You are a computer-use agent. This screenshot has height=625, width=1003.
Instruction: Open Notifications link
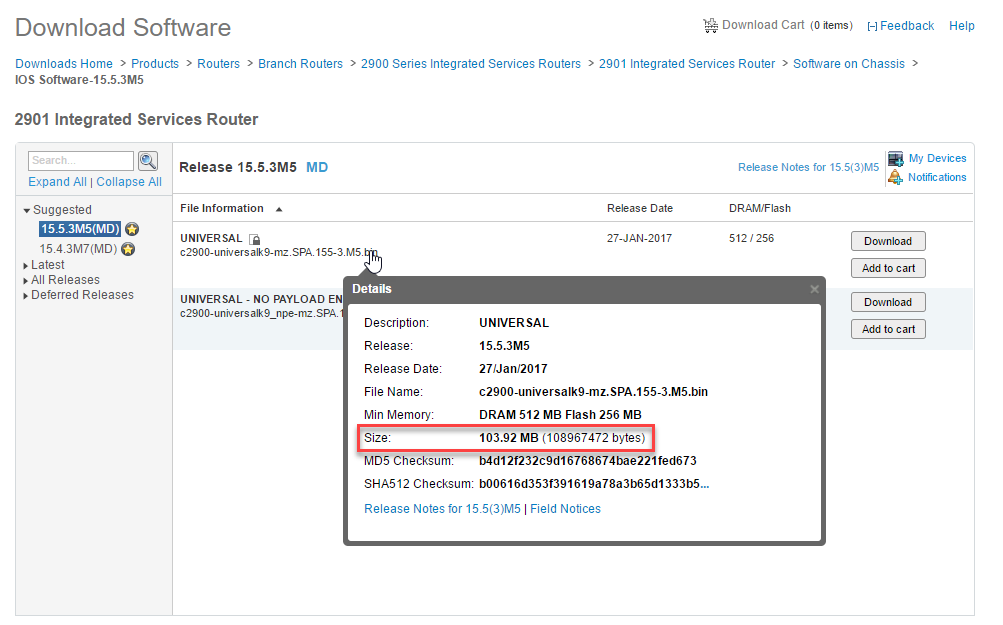[x=937, y=177]
